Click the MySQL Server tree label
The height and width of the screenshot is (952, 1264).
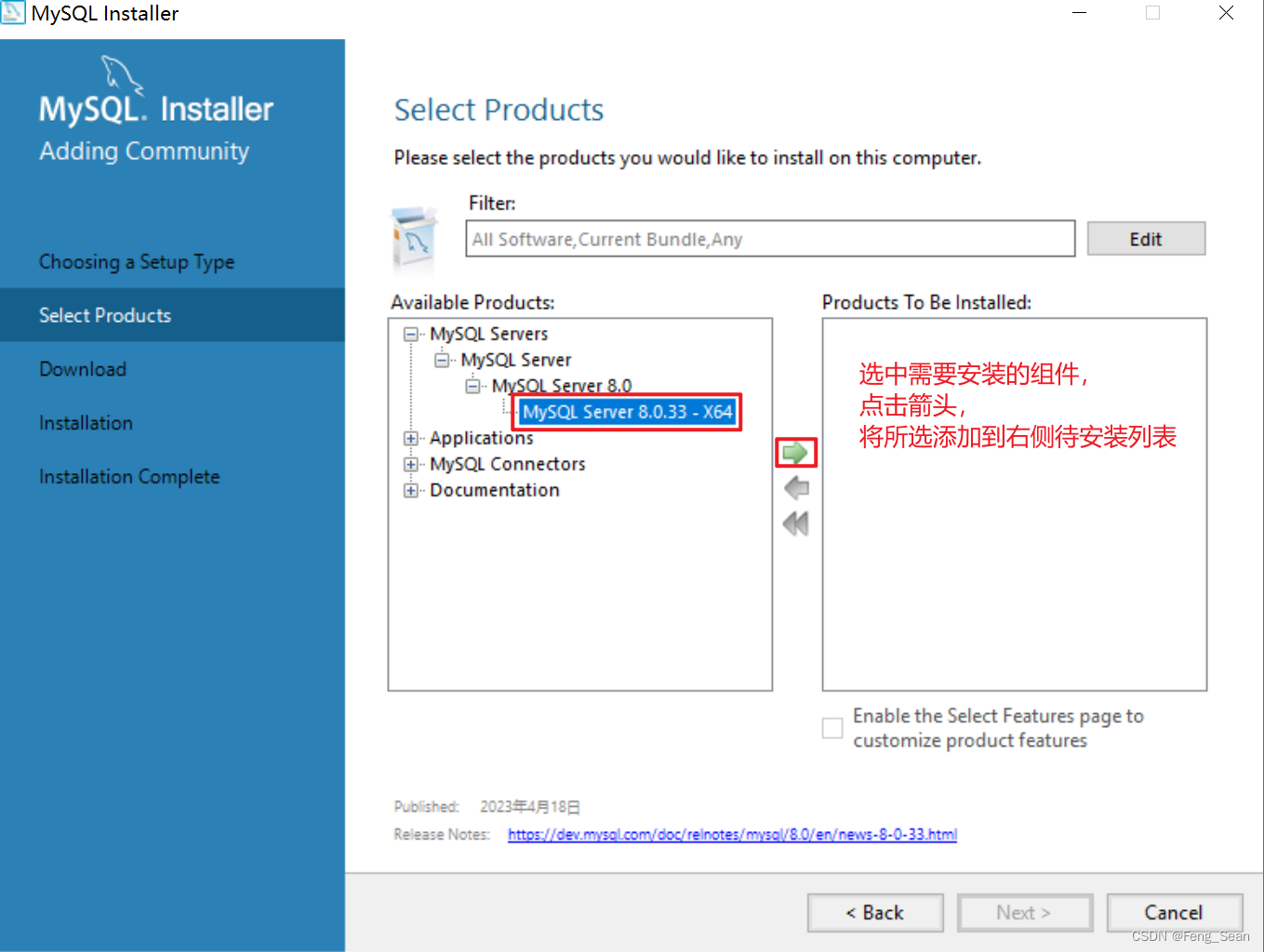click(x=516, y=360)
